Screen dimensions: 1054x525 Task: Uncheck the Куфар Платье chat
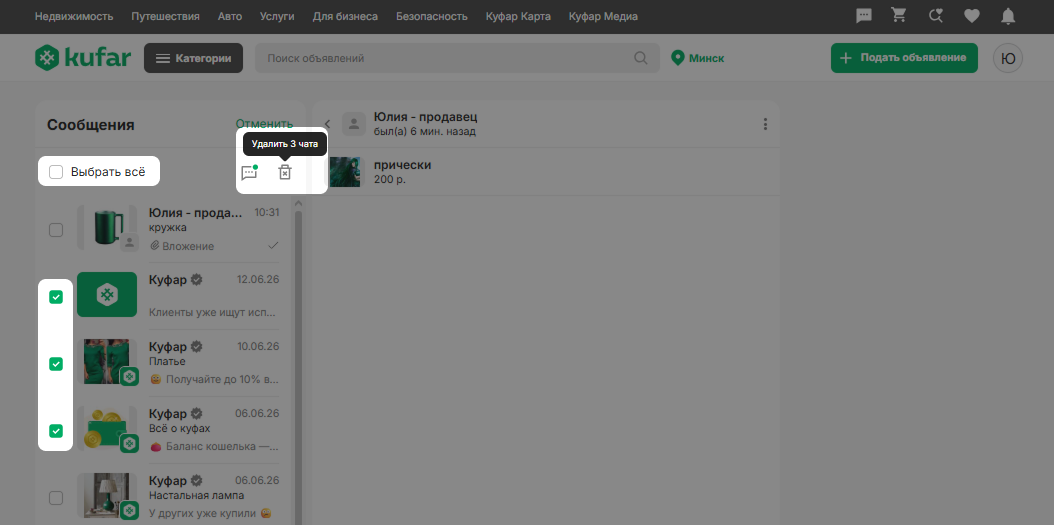point(56,364)
